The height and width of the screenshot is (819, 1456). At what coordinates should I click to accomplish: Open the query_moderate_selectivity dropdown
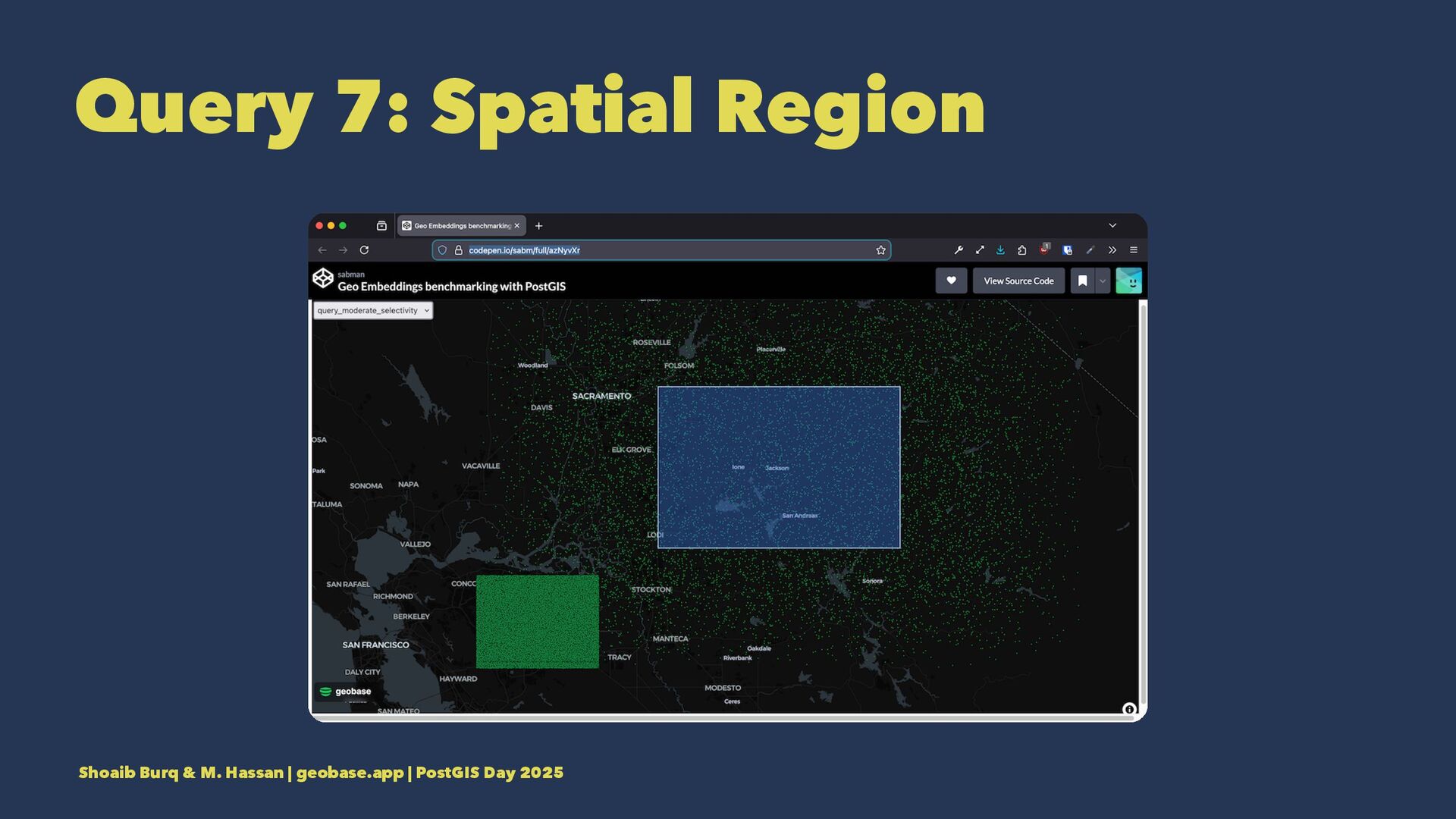(372, 310)
